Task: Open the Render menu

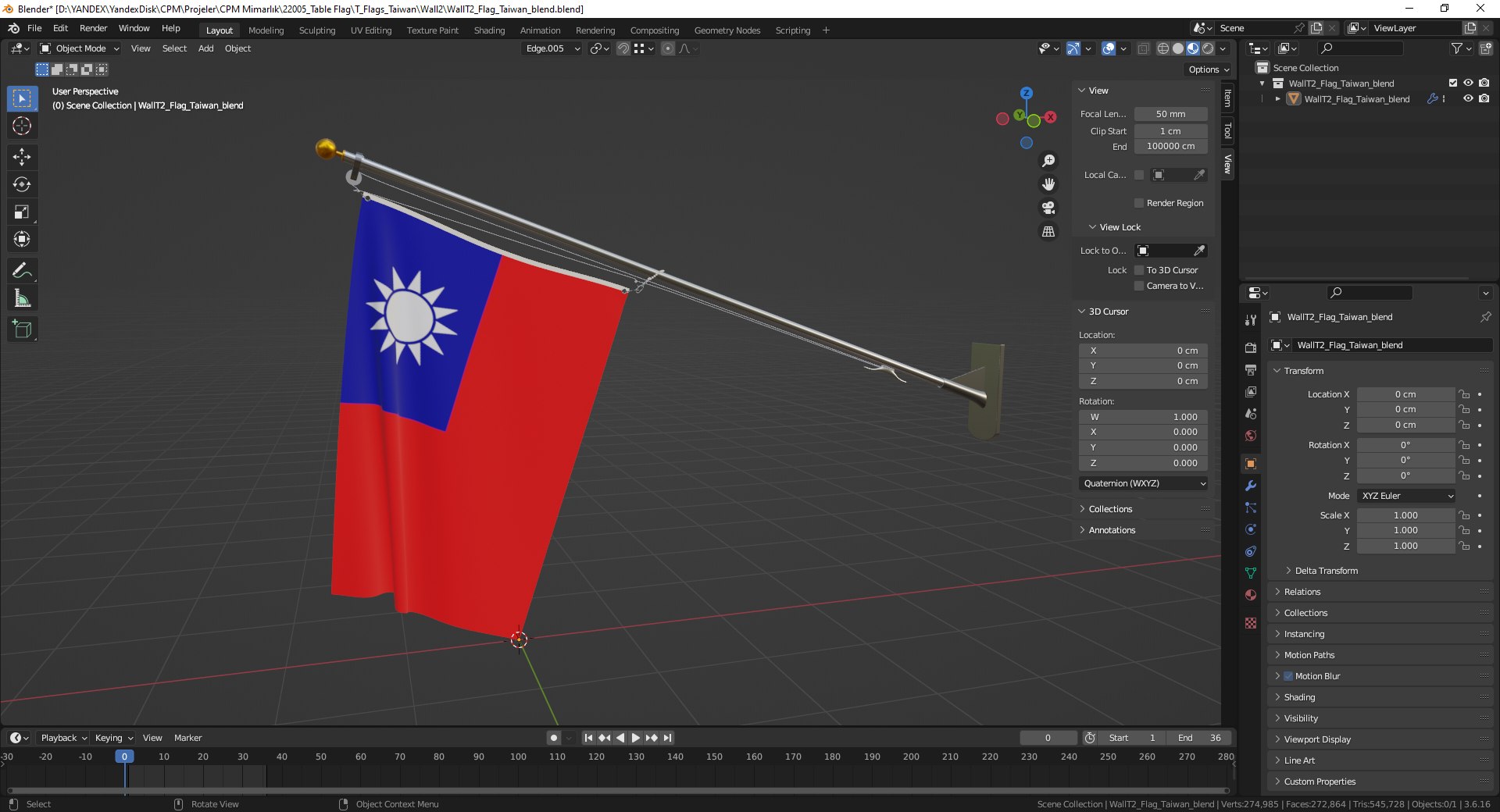Action: (x=93, y=28)
